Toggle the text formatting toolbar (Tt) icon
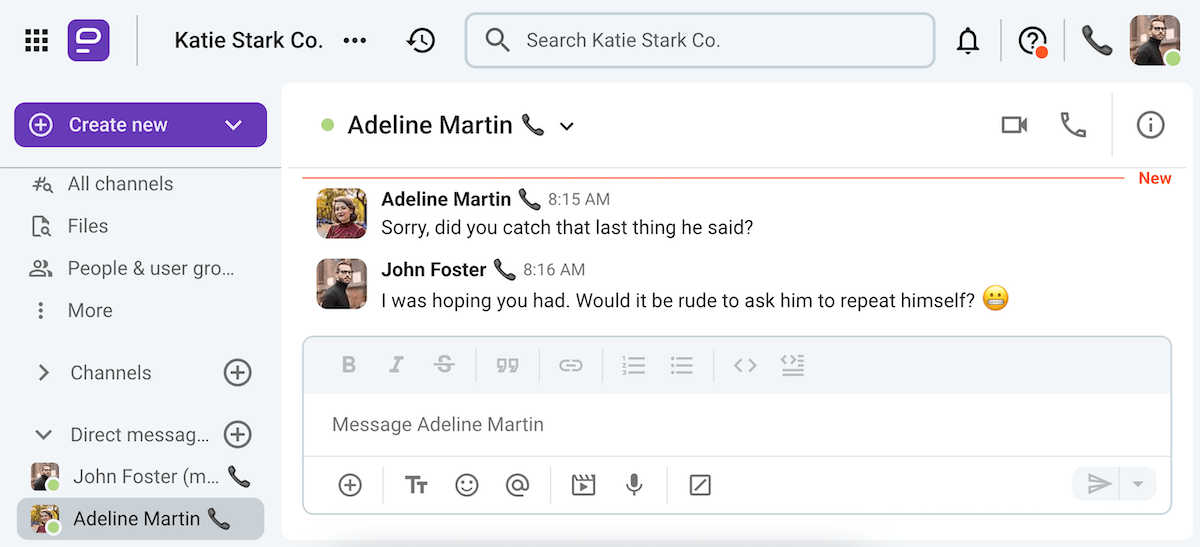1200x547 pixels. (416, 485)
